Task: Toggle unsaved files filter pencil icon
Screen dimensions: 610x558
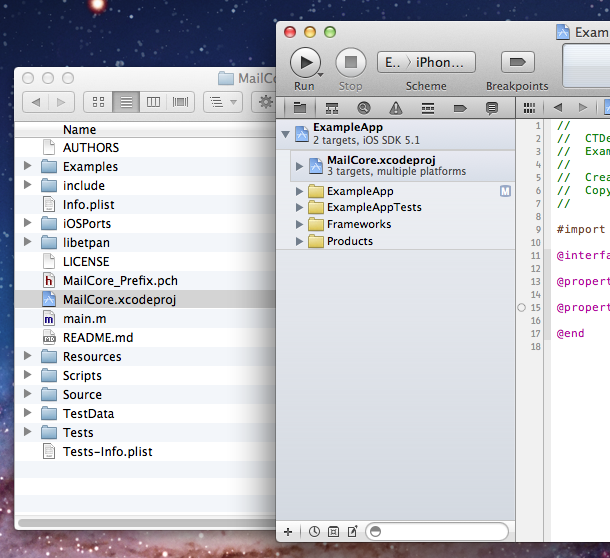Action: [x=352, y=532]
